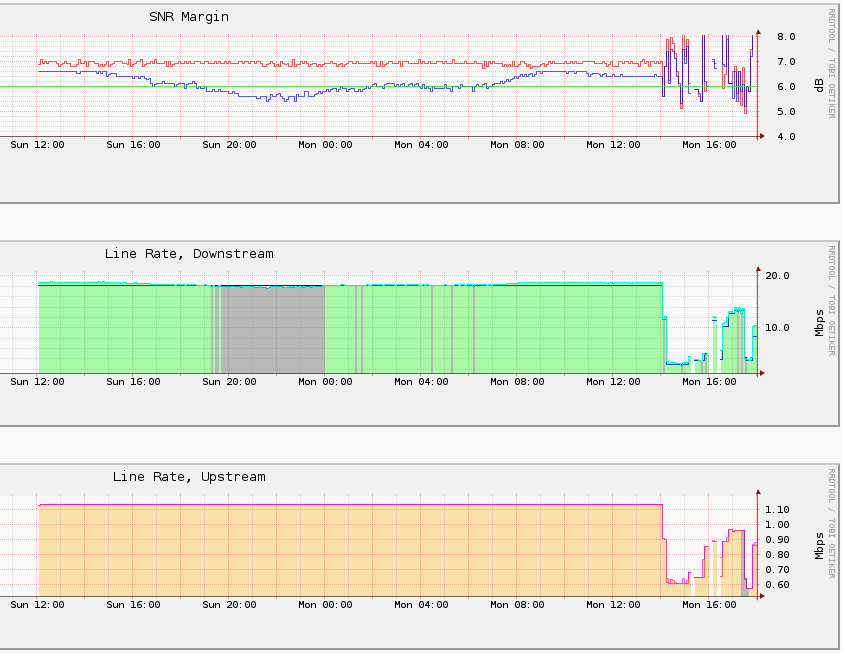The image size is (843, 653).
Task: Click the "Line Rate, Upstream" graph title
Action: pos(189,477)
